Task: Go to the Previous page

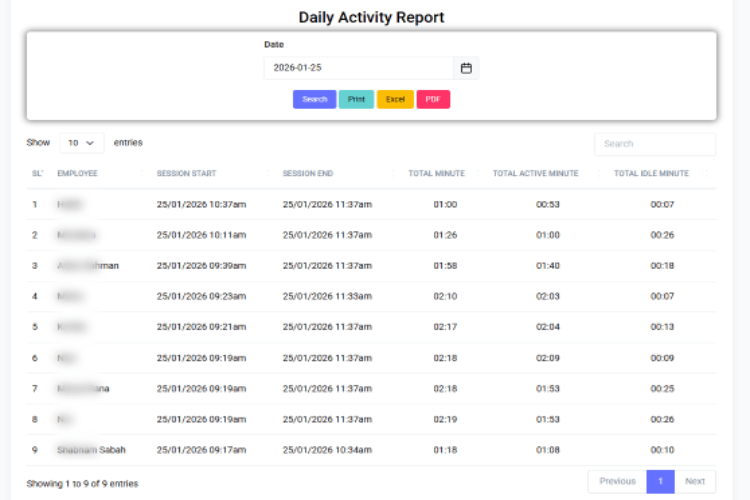Action: click(617, 481)
